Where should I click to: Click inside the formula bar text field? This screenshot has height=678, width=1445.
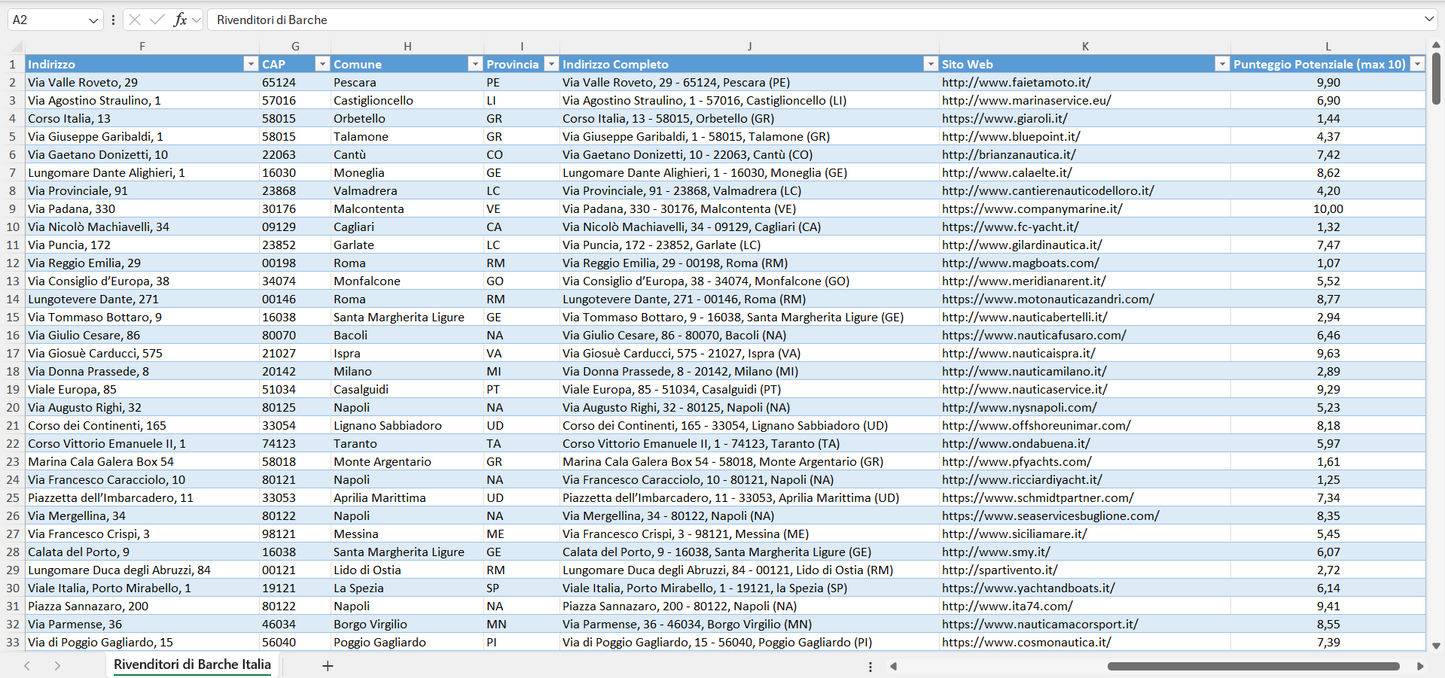pos(800,20)
